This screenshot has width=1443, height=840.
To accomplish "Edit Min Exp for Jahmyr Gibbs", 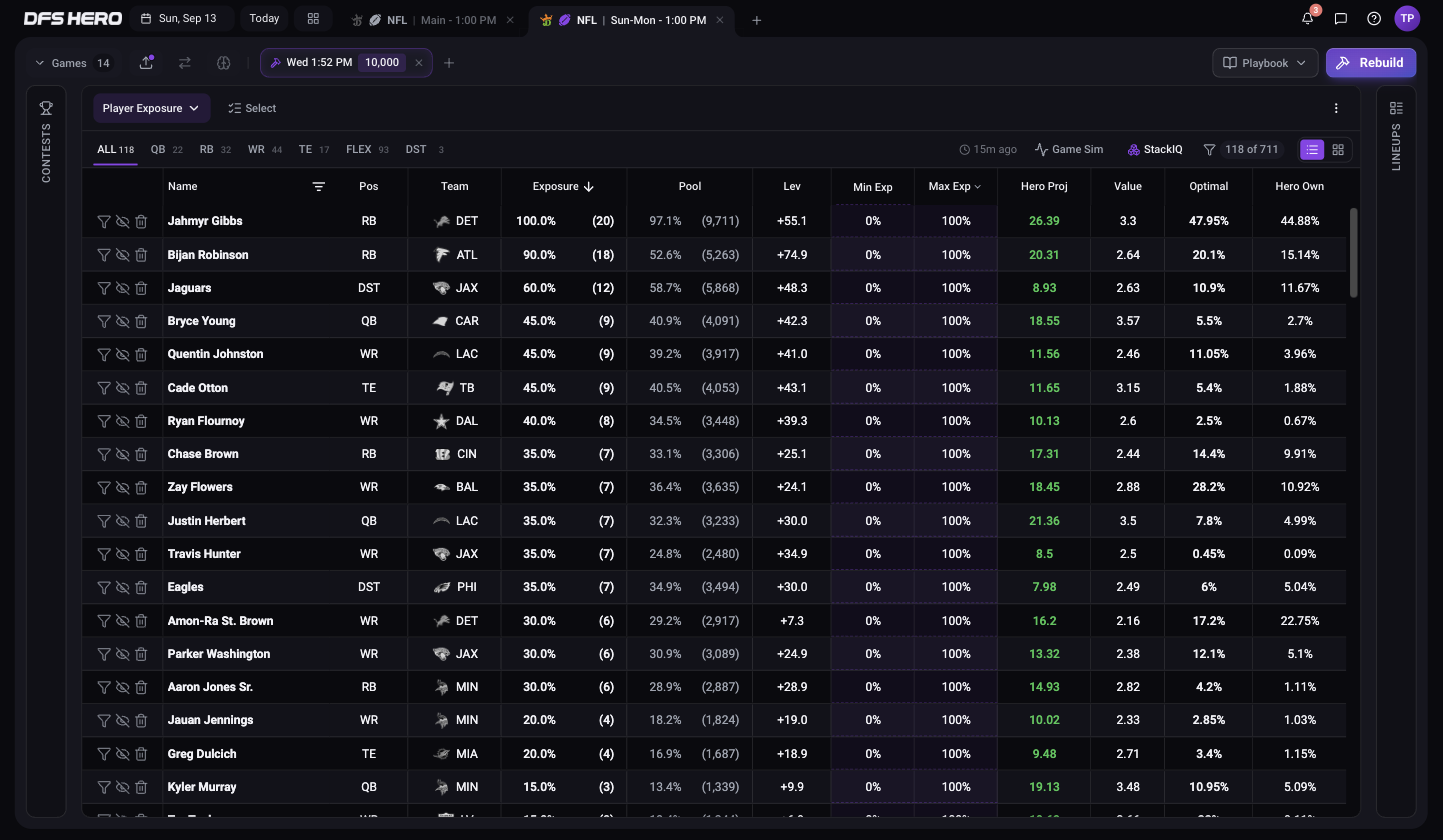I will [x=872, y=221].
